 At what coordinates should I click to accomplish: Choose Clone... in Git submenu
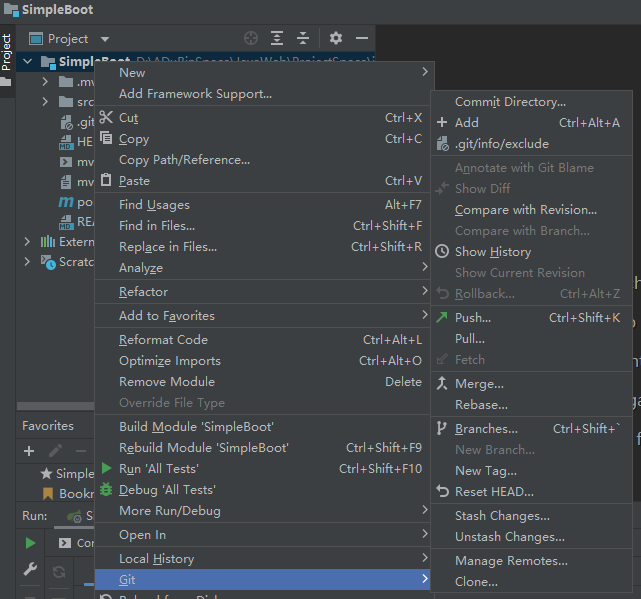click(x=531, y=581)
